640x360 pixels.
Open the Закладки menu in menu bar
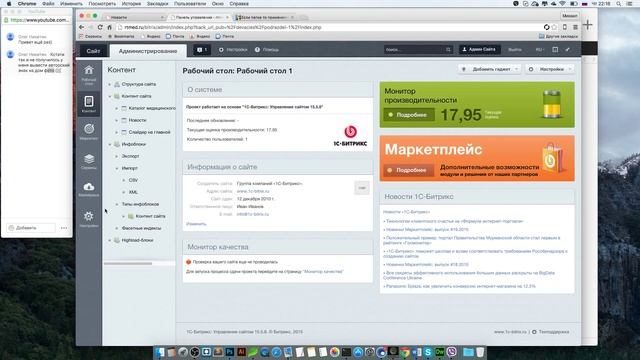click(x=157, y=4)
